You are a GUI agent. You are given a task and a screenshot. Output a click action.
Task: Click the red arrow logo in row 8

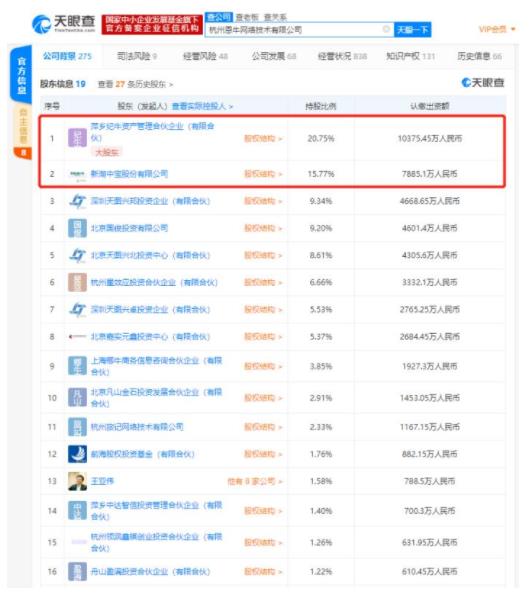77,337
